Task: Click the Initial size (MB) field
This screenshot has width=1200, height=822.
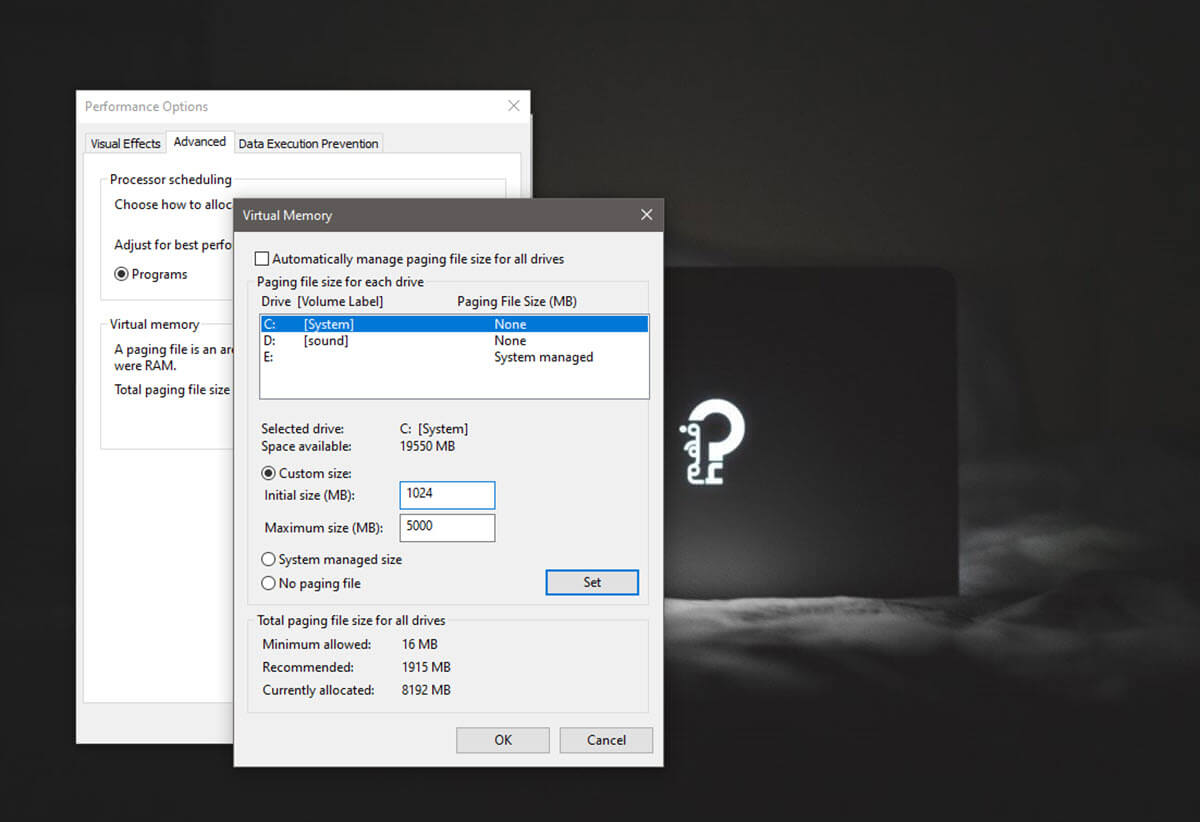Action: tap(447, 494)
